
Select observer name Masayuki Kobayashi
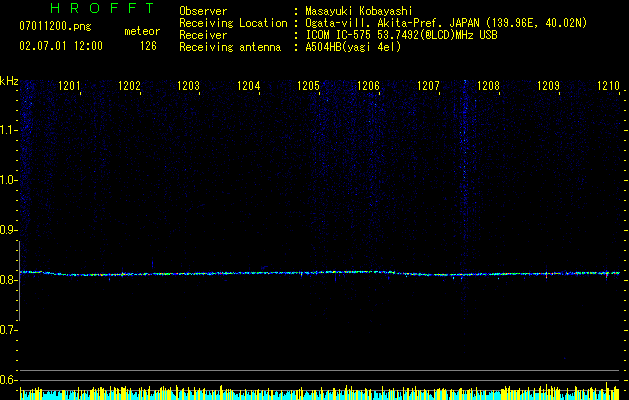point(359,11)
